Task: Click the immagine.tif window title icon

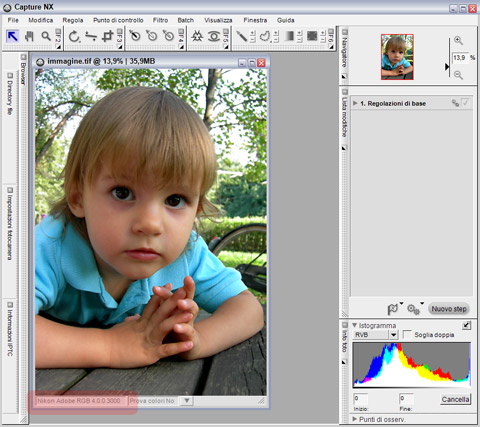Action: click(x=40, y=62)
